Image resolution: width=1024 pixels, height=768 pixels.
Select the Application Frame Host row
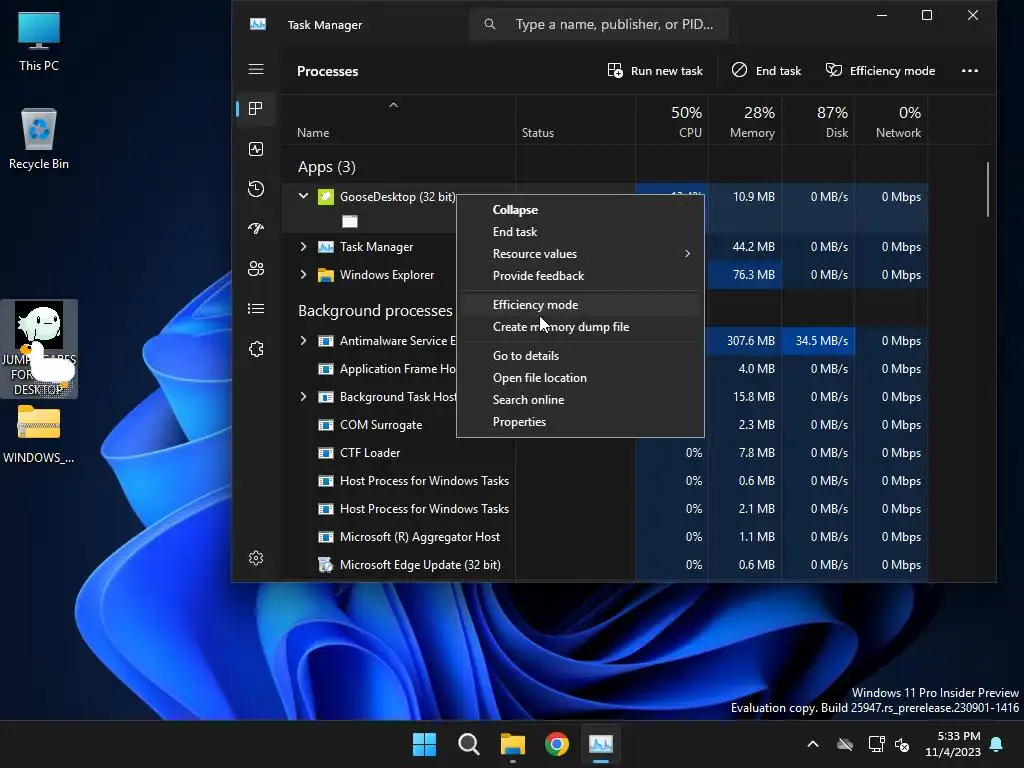pos(605,369)
